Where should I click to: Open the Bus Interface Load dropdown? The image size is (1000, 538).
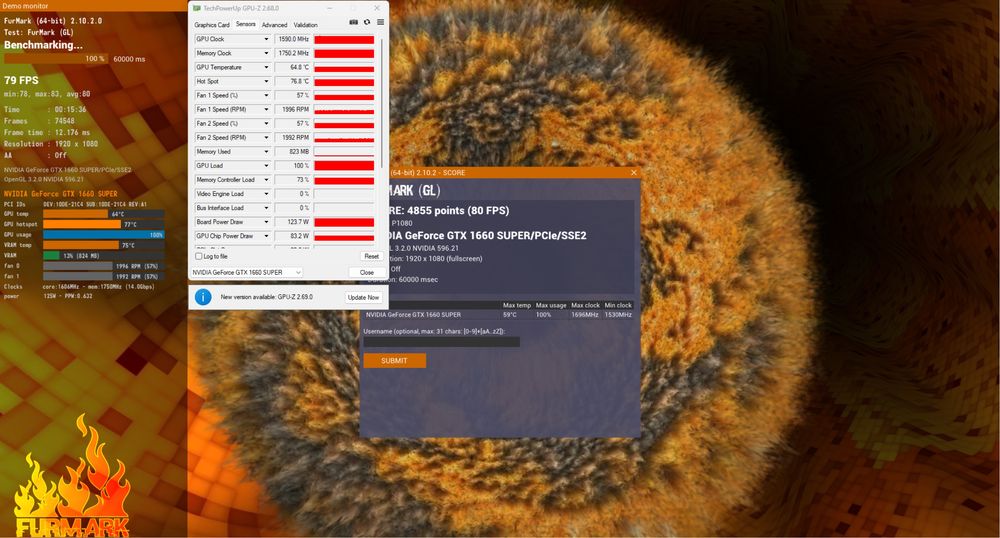point(267,208)
